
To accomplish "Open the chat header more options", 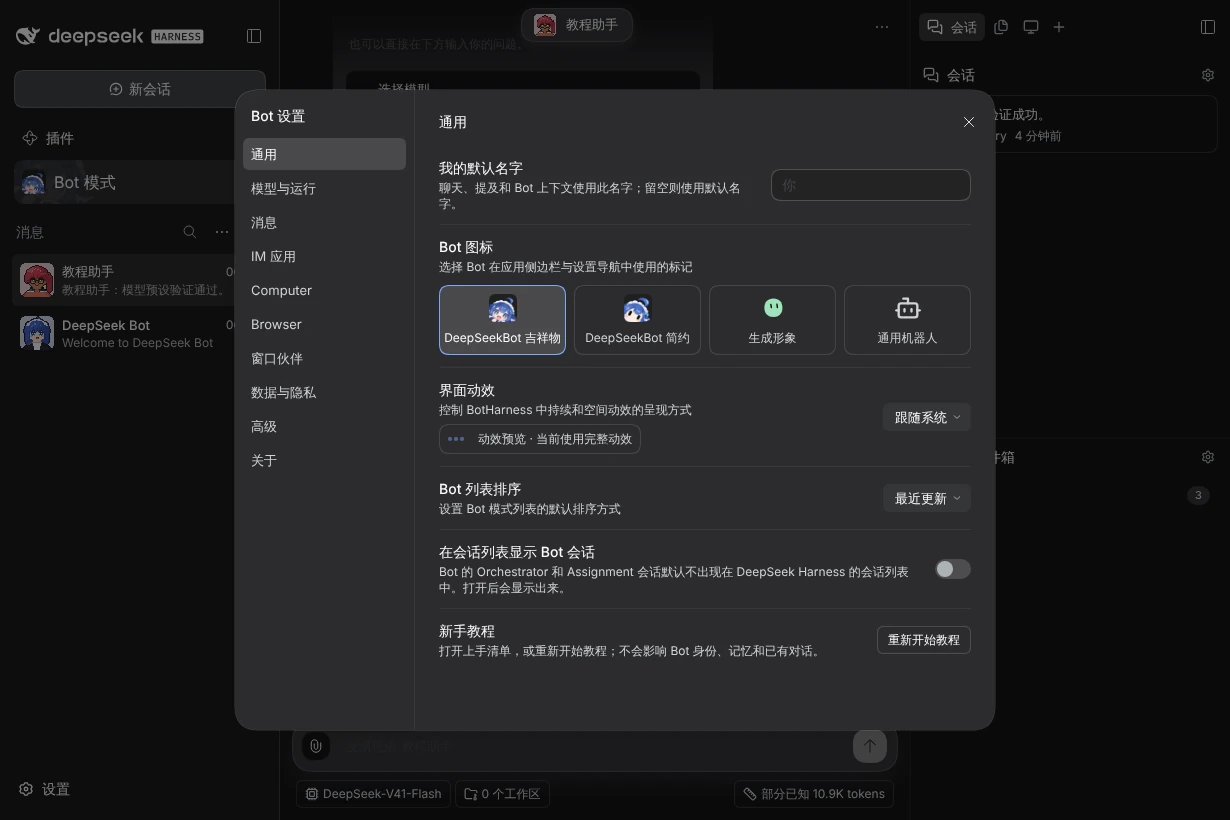I will point(882,27).
